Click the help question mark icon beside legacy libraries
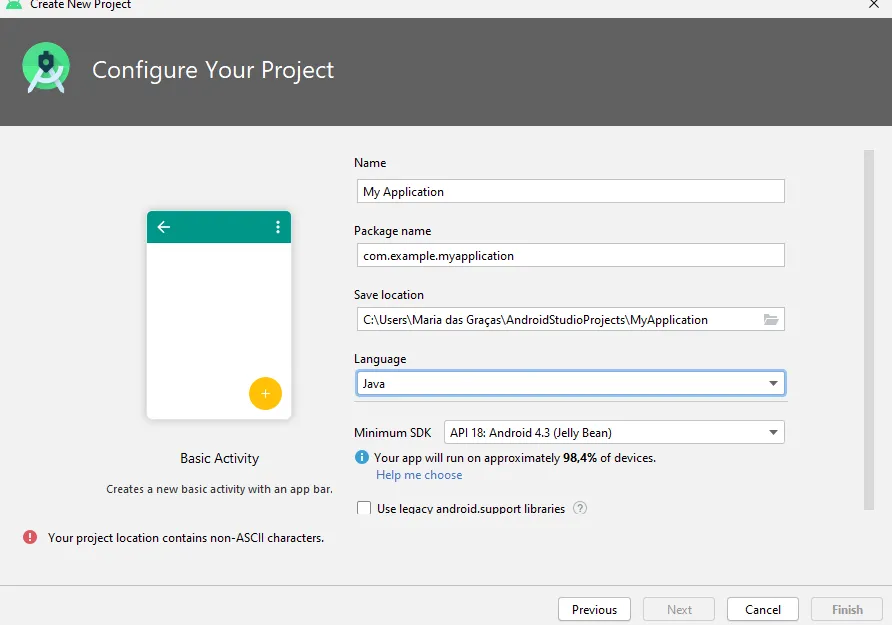The height and width of the screenshot is (625, 892). pos(580,508)
